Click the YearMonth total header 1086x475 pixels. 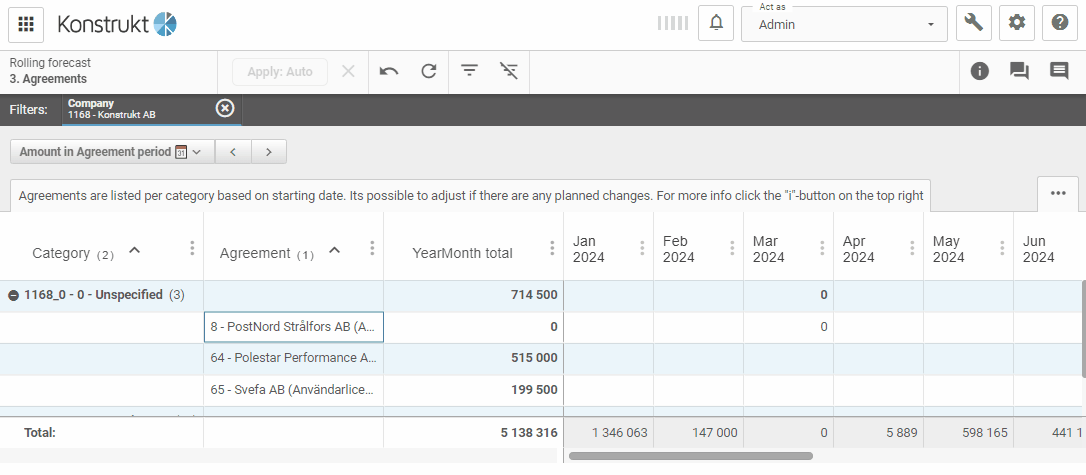[463, 253]
